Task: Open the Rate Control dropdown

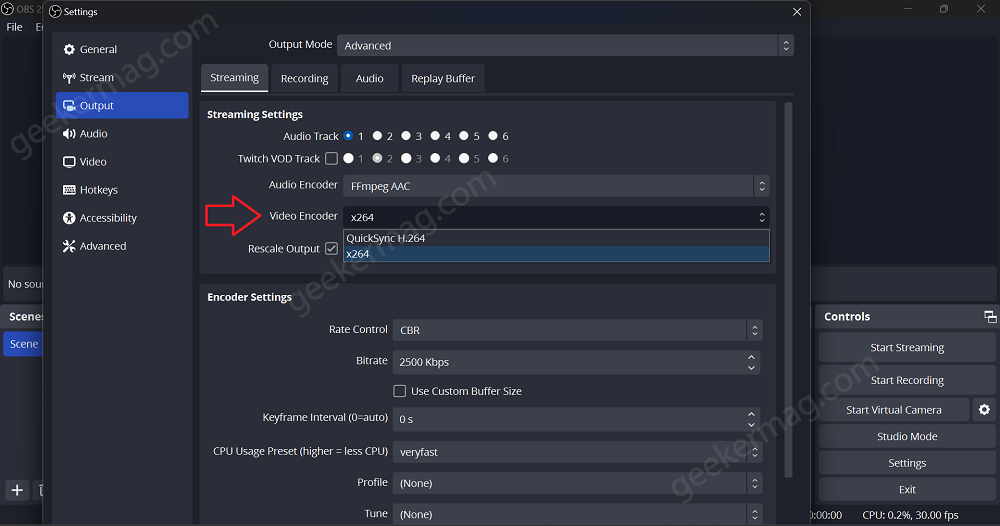Action: 577,330
